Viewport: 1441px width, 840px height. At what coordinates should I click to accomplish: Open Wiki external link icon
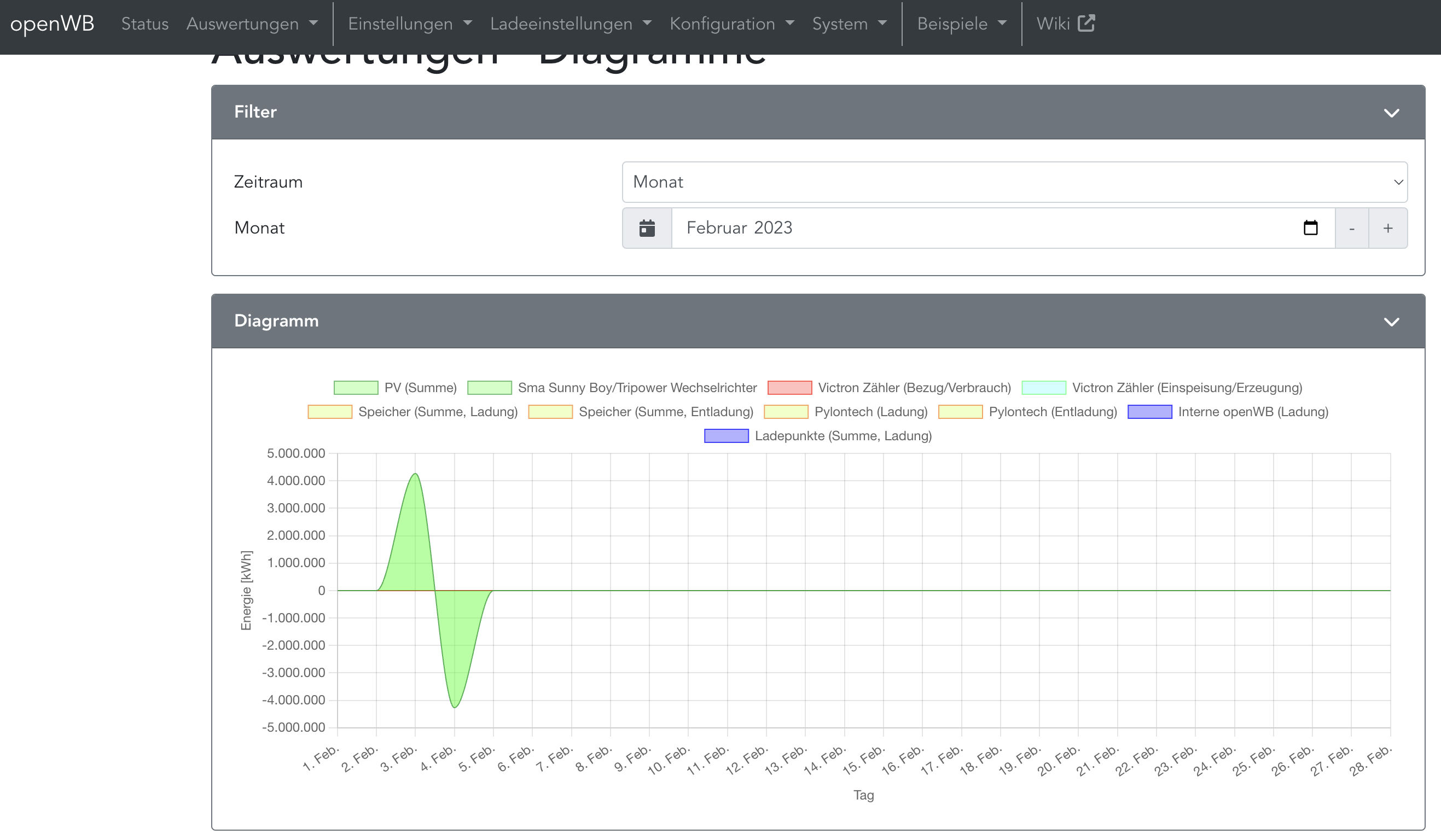(1086, 24)
